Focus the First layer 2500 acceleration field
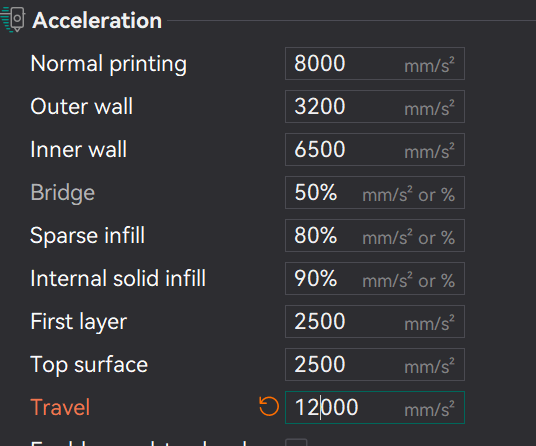 click(375, 322)
